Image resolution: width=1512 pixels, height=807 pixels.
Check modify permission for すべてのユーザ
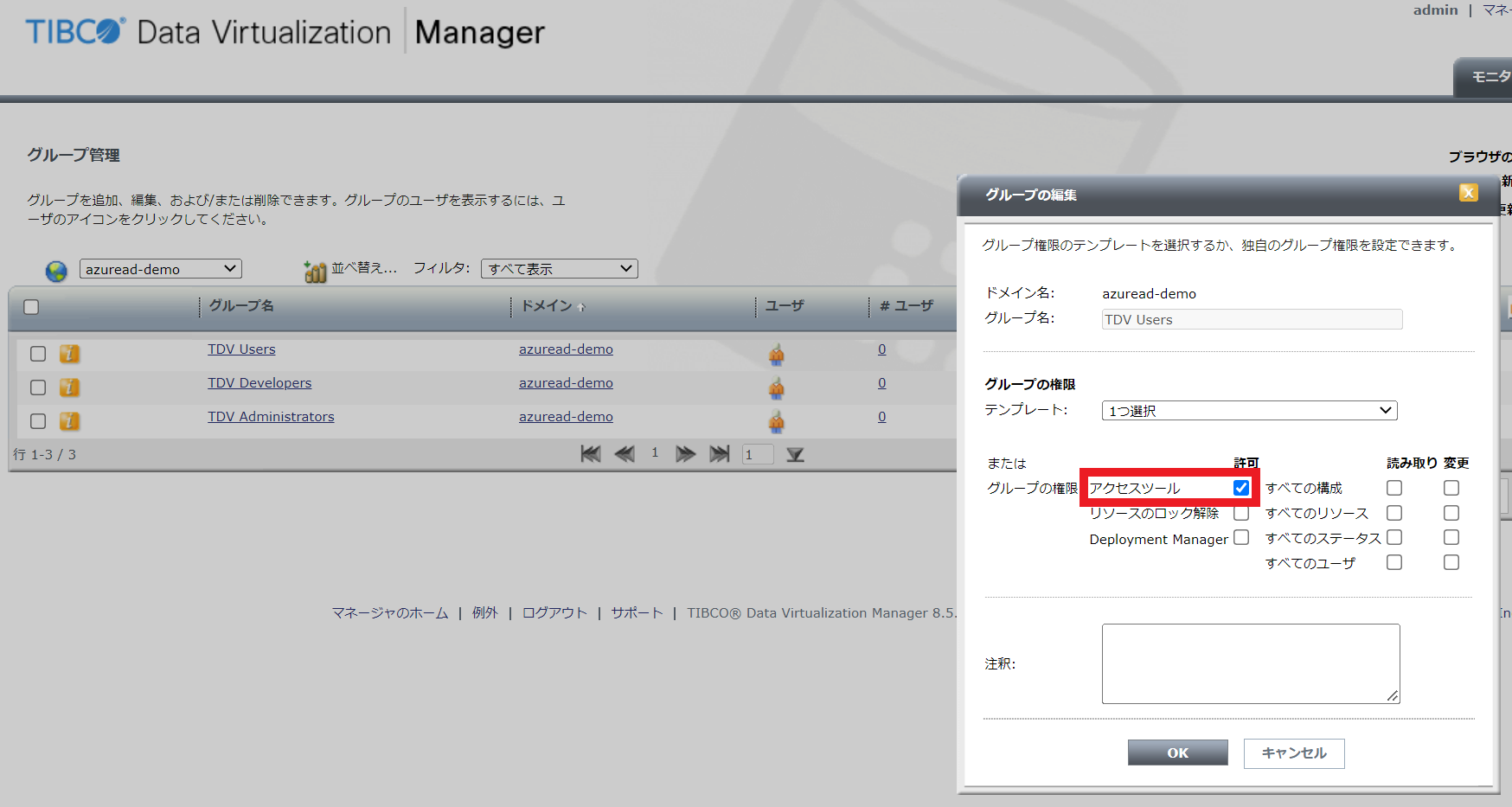tap(1451, 562)
